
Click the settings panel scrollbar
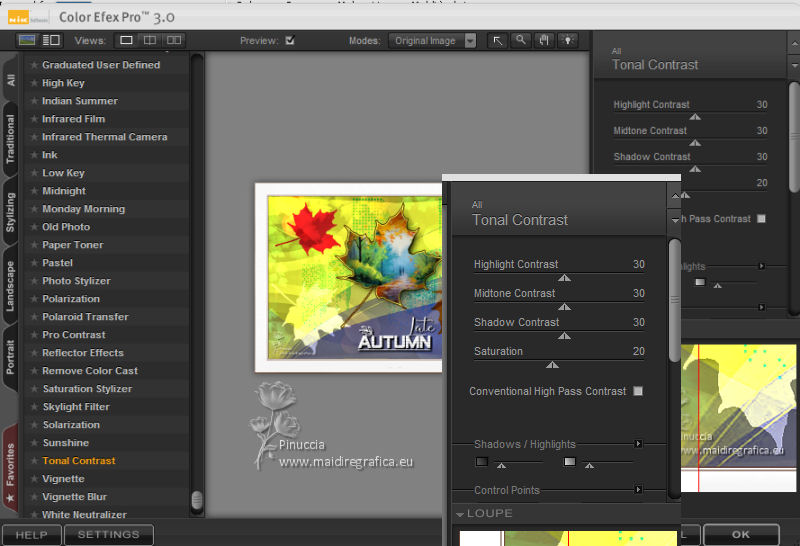(674, 301)
